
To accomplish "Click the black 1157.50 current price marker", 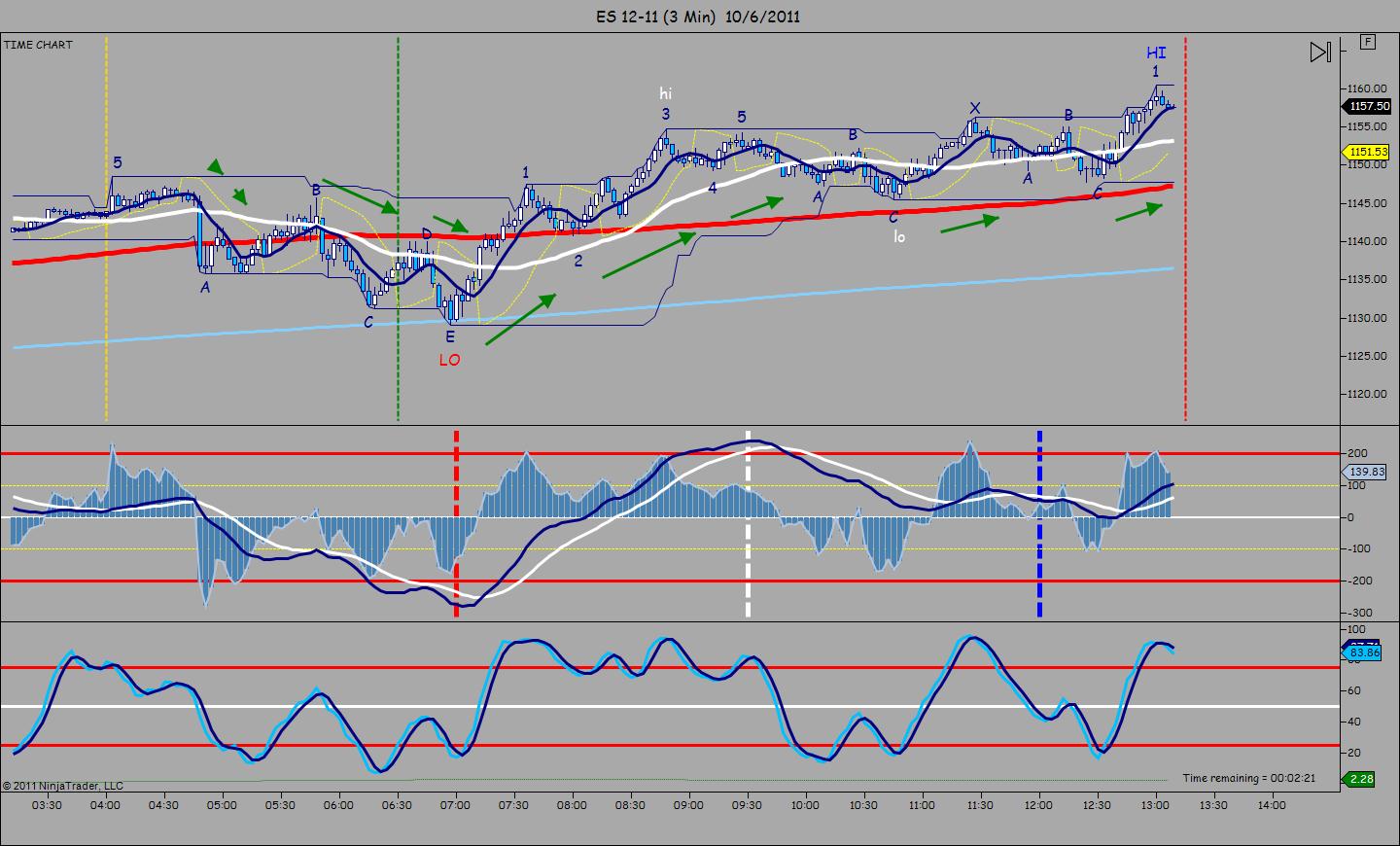I will point(1368,107).
